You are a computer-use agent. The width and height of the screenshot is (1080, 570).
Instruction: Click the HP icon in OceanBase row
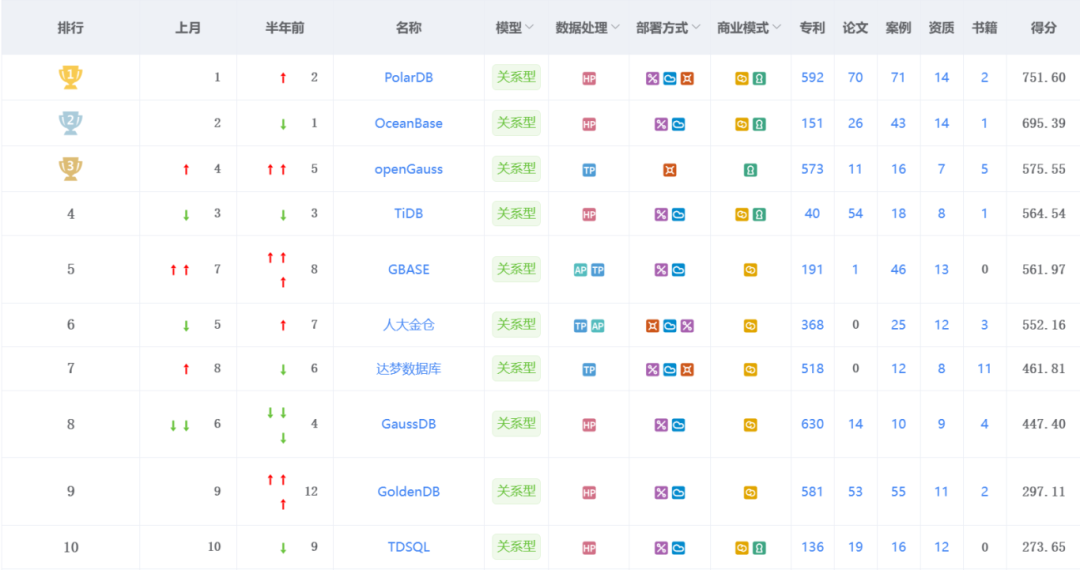[589, 125]
